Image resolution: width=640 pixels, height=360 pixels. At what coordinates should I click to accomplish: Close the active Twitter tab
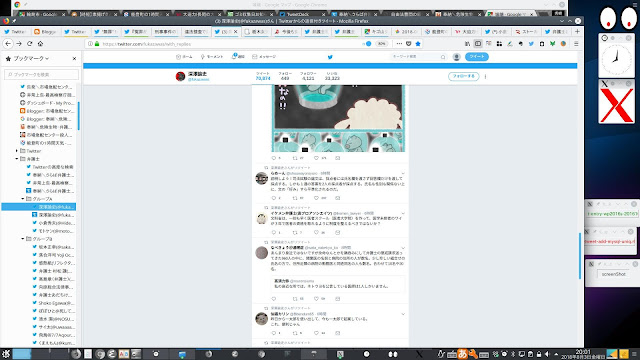[236, 31]
